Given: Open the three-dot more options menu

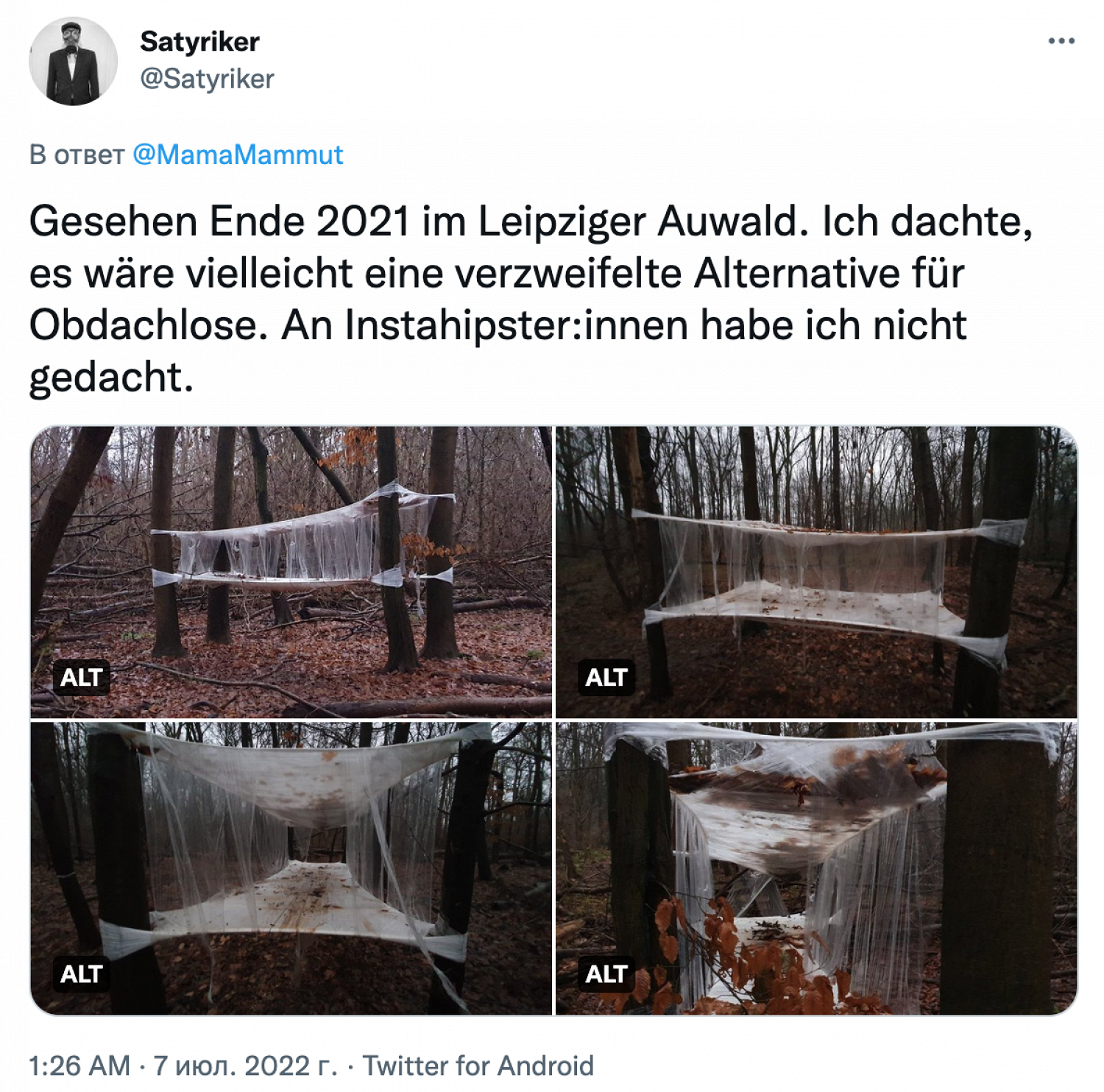Looking at the screenshot, I should point(1061,40).
